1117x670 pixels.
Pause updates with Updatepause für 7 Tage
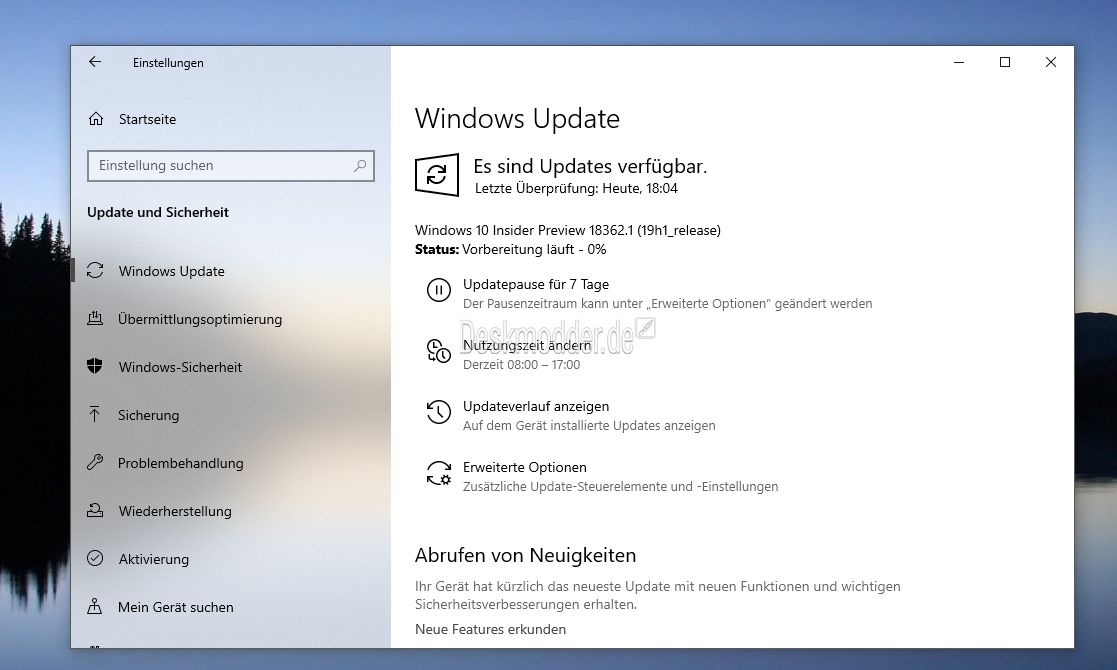pyautogui.click(x=536, y=284)
